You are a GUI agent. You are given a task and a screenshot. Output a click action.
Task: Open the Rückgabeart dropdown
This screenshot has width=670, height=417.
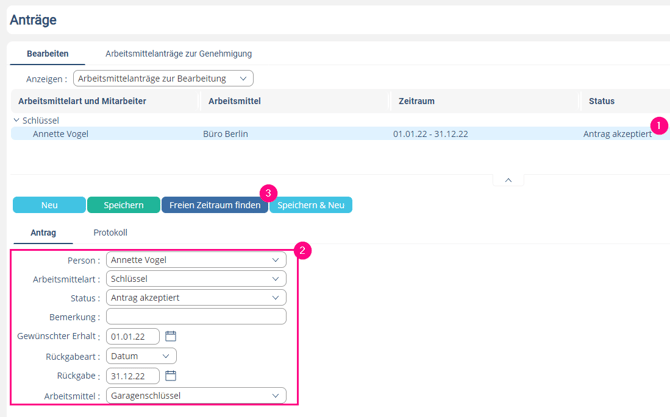pos(141,356)
